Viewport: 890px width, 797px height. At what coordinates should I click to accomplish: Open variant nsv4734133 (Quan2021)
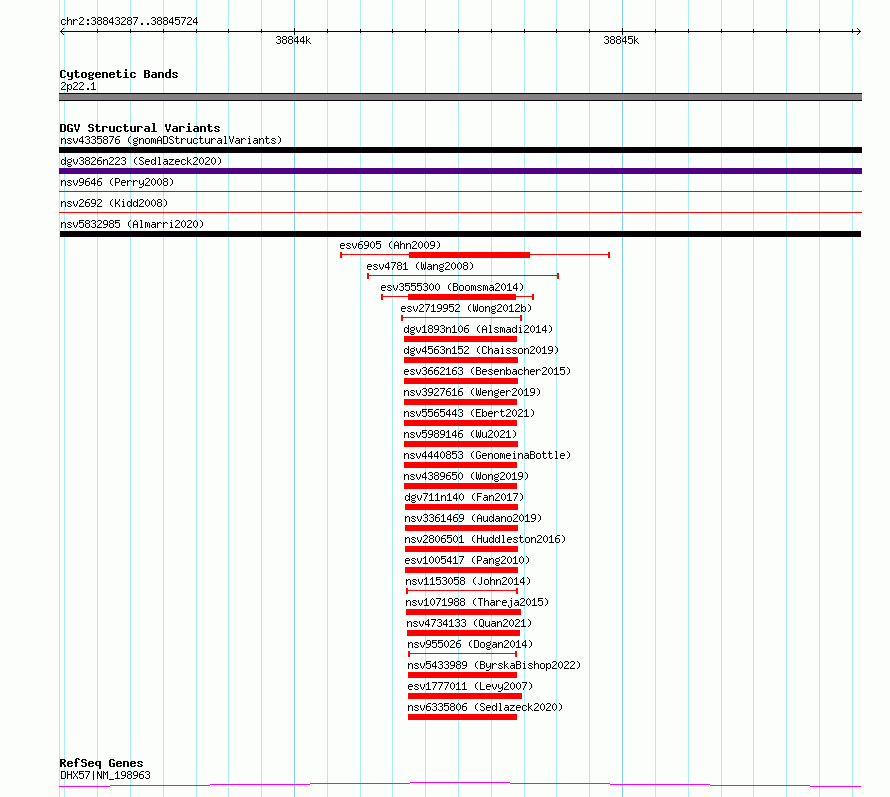pos(469,623)
